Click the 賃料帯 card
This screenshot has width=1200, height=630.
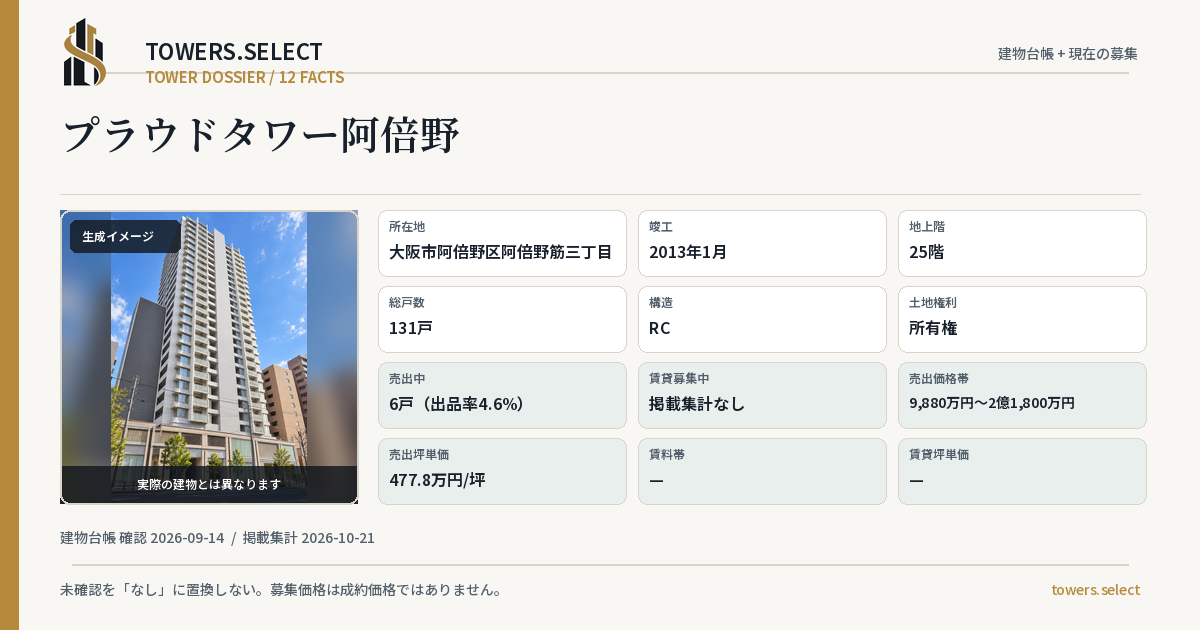(762, 471)
